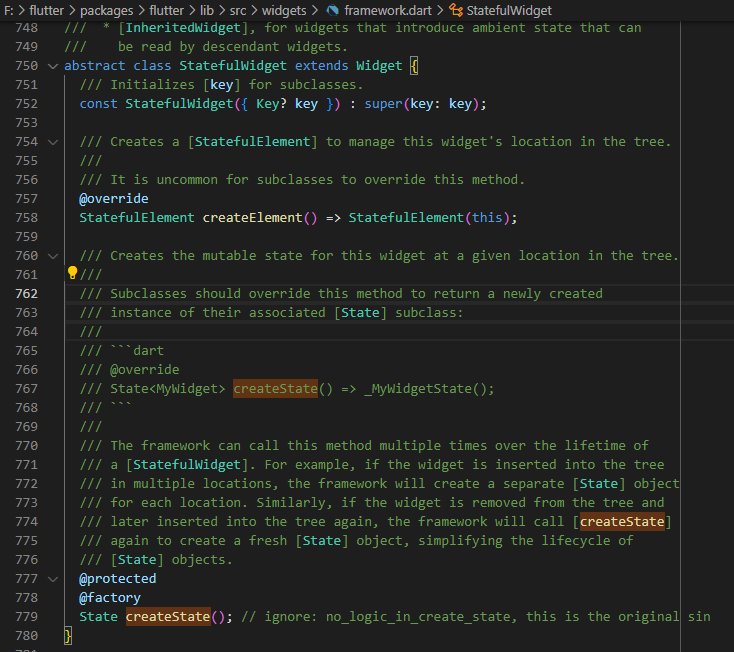This screenshot has width=734, height=652.
Task: Click the @override annotation on line 757
Action: [114, 199]
